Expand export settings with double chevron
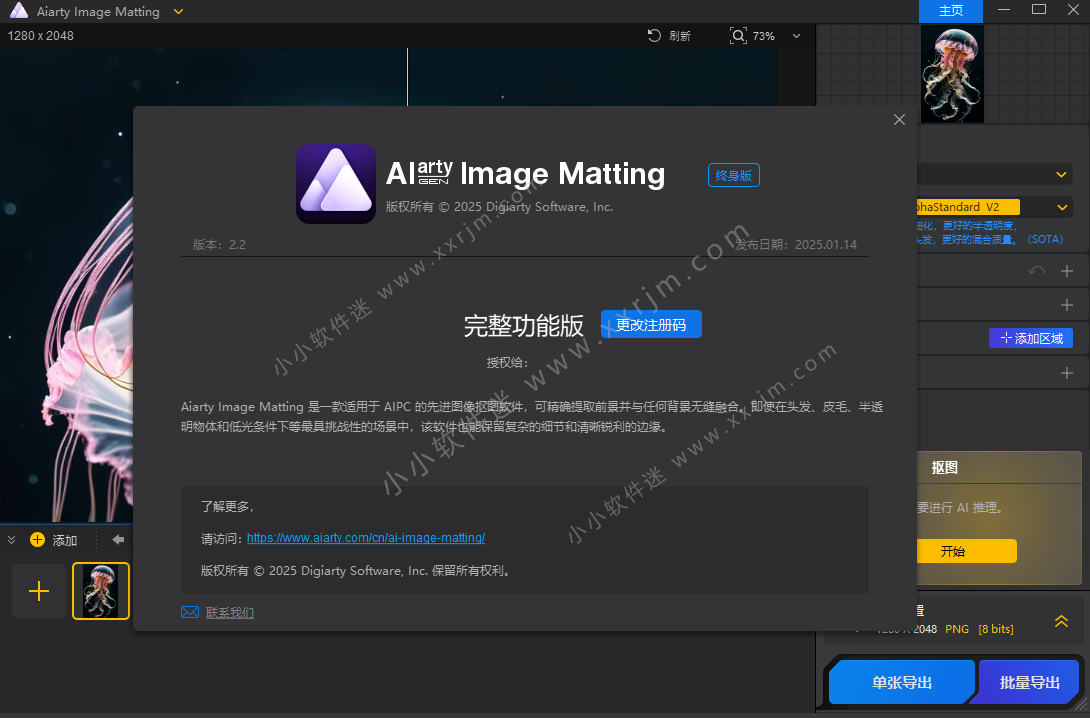1090x718 pixels. [x=1061, y=622]
